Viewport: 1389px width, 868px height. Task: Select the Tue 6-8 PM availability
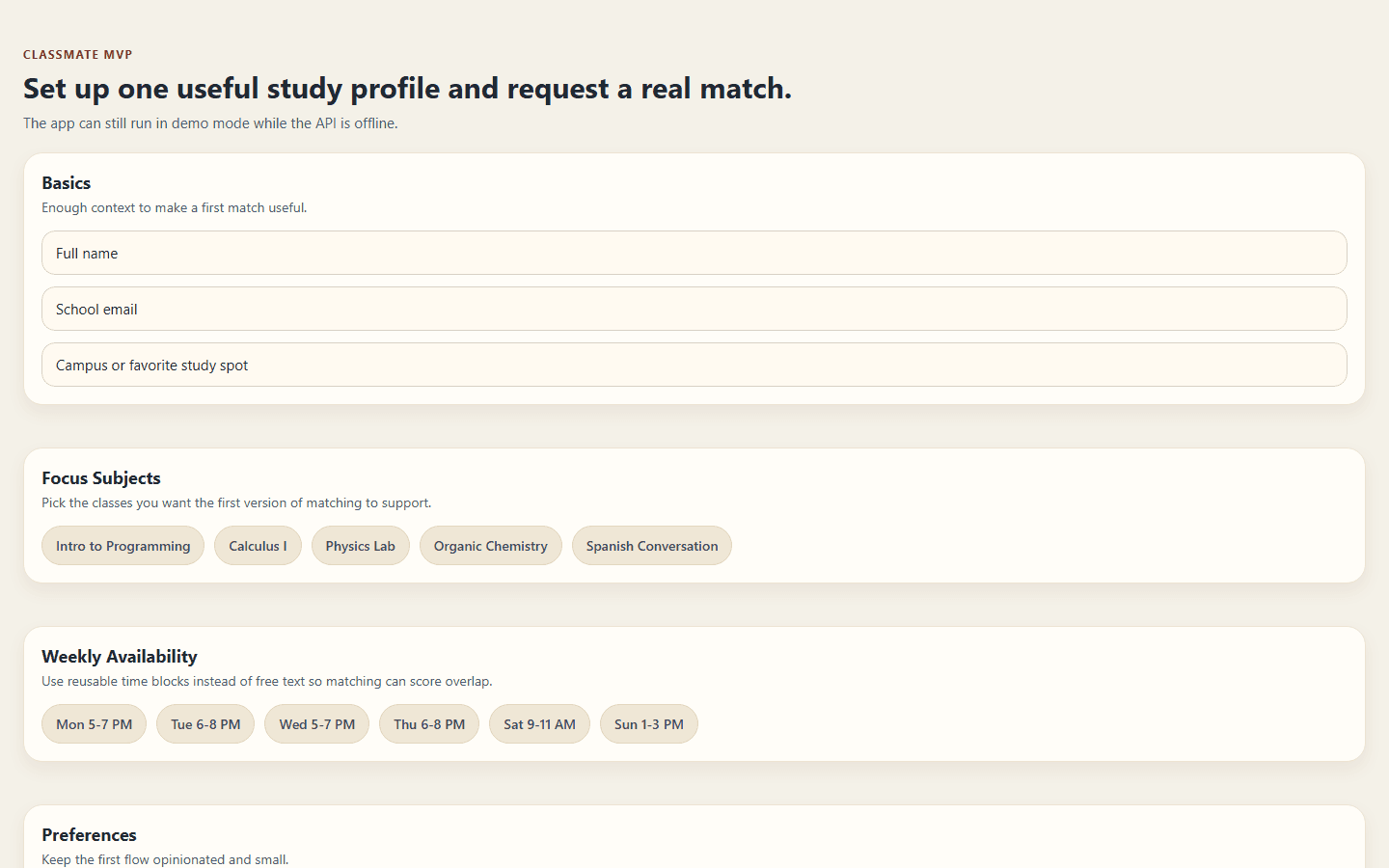click(x=205, y=724)
